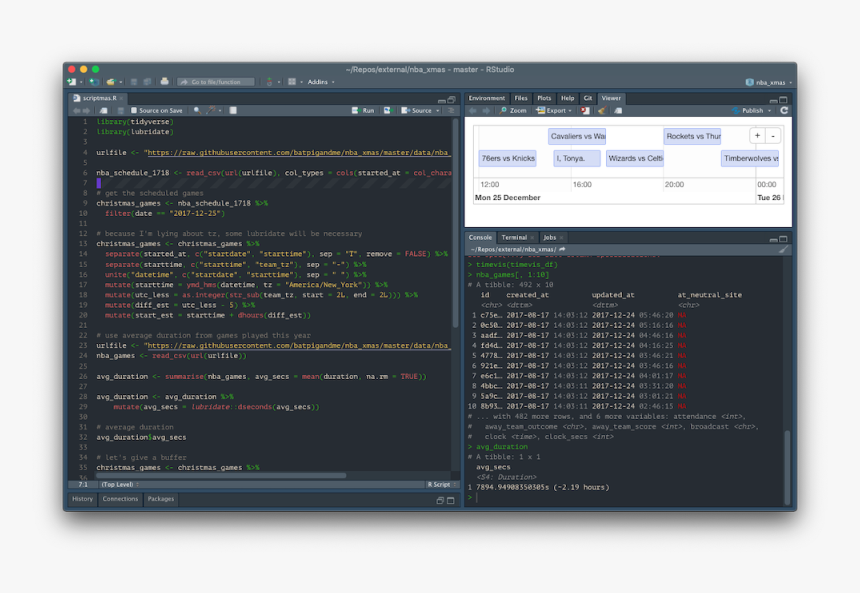
Task: Run the current line with Run
Action: coord(363,110)
